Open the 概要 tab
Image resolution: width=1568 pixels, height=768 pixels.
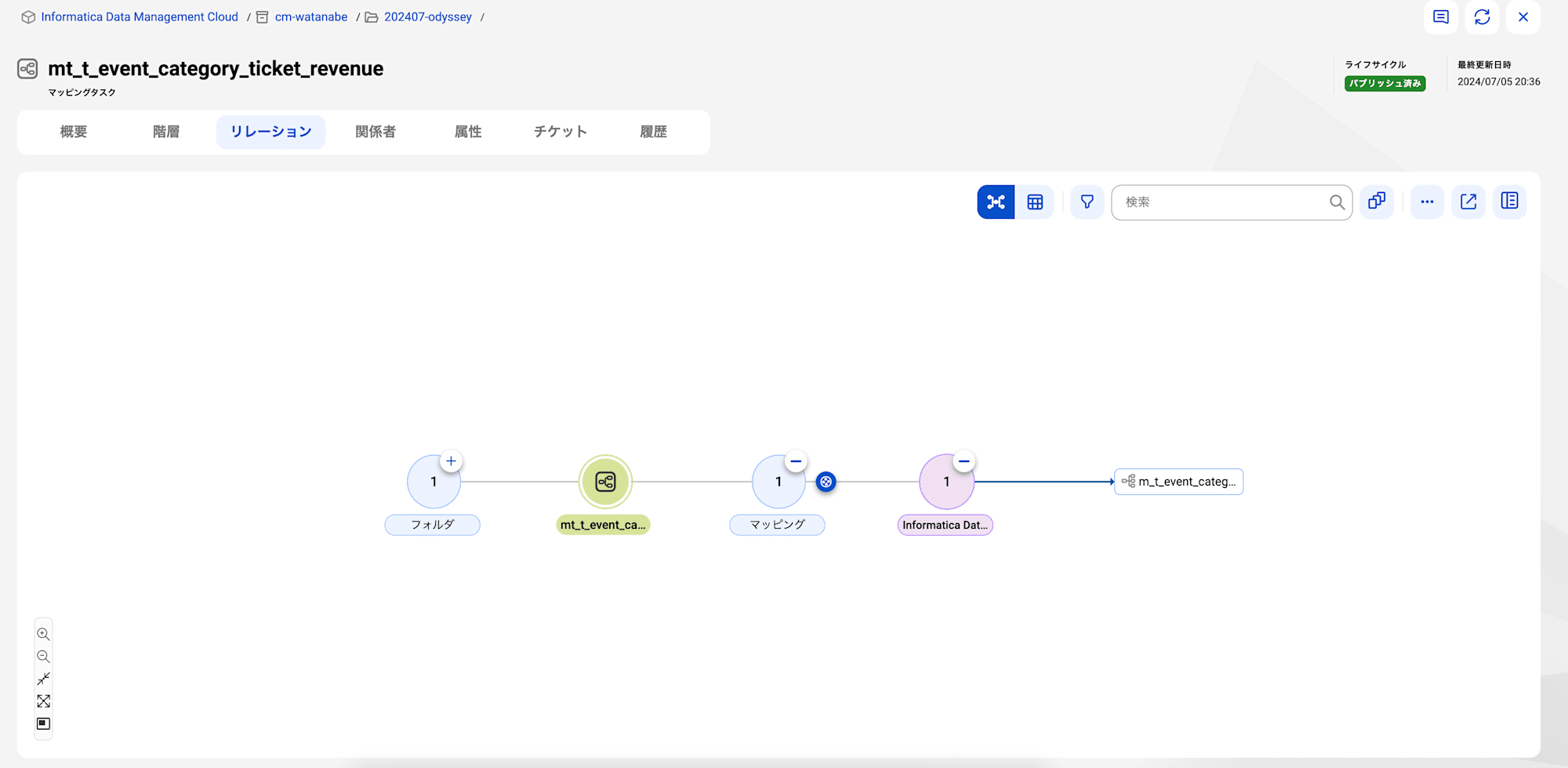(x=74, y=132)
